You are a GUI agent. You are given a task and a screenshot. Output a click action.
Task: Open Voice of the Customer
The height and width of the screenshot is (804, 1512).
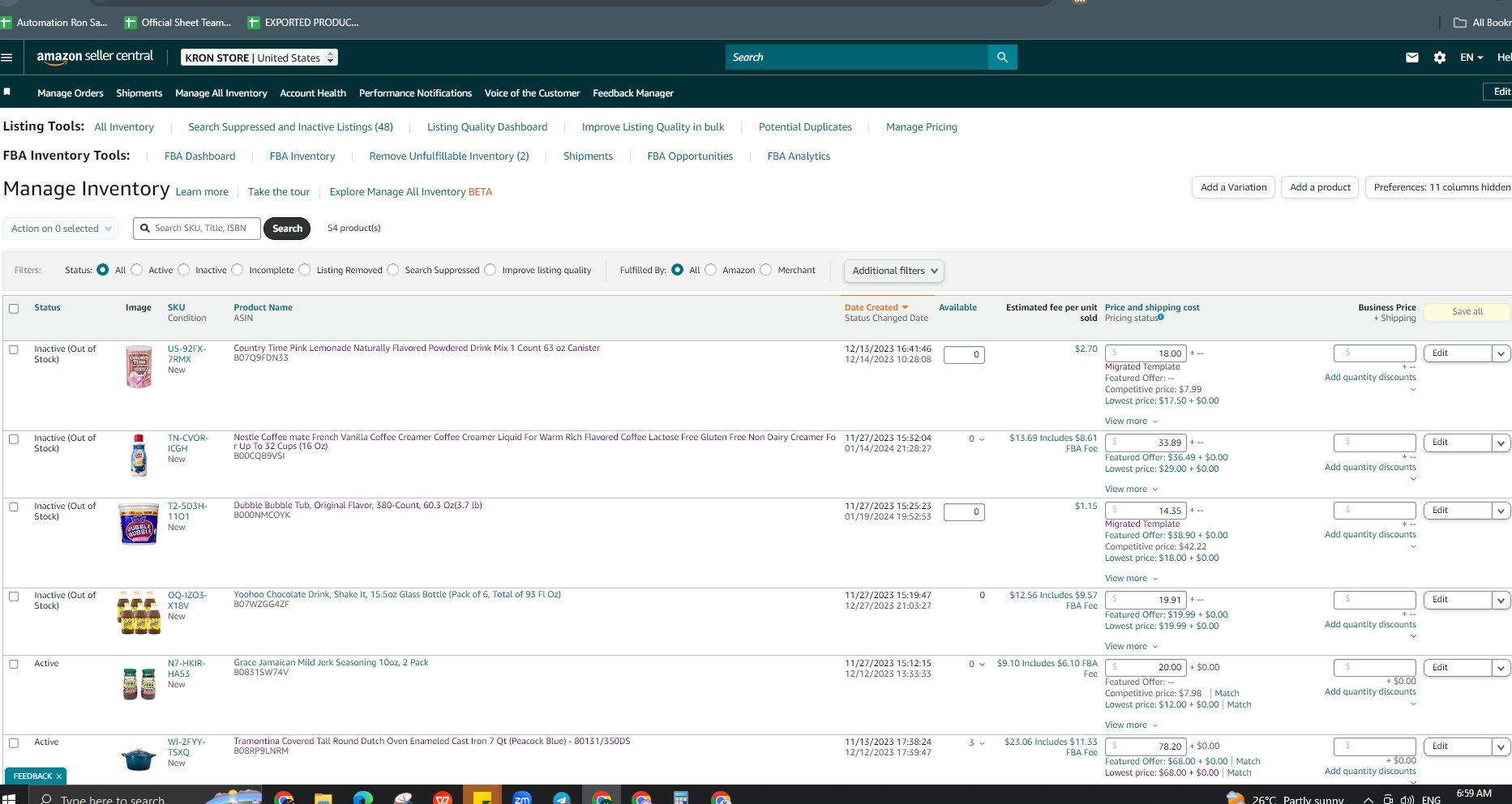tap(532, 93)
